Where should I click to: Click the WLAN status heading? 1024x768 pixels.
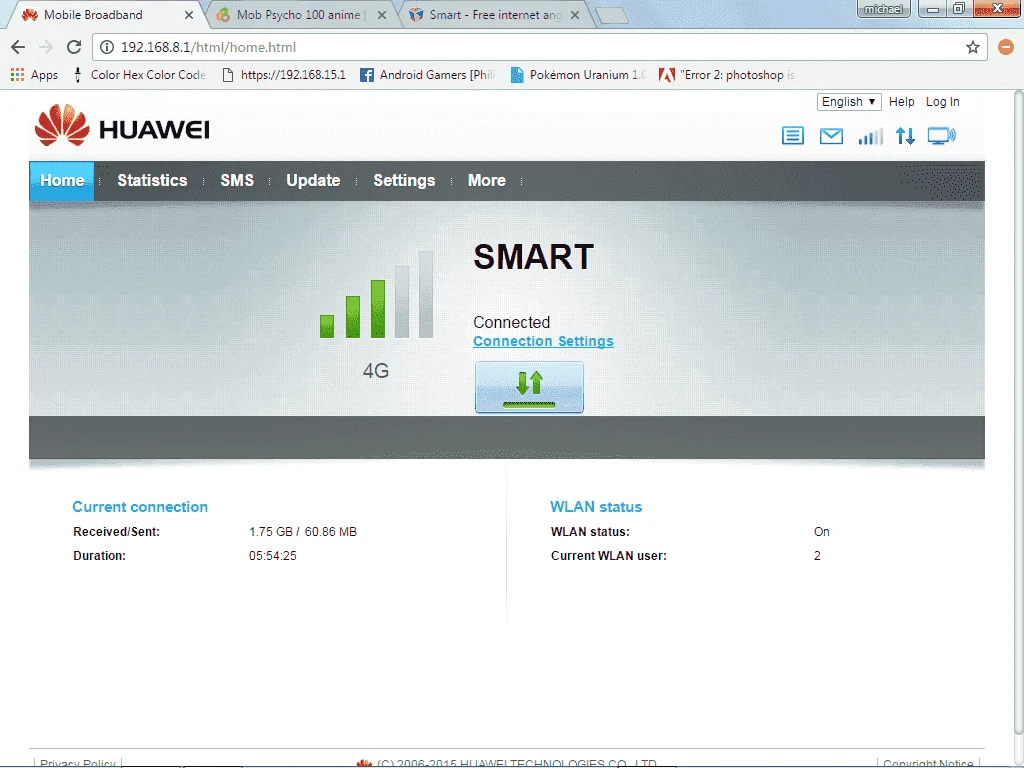596,507
